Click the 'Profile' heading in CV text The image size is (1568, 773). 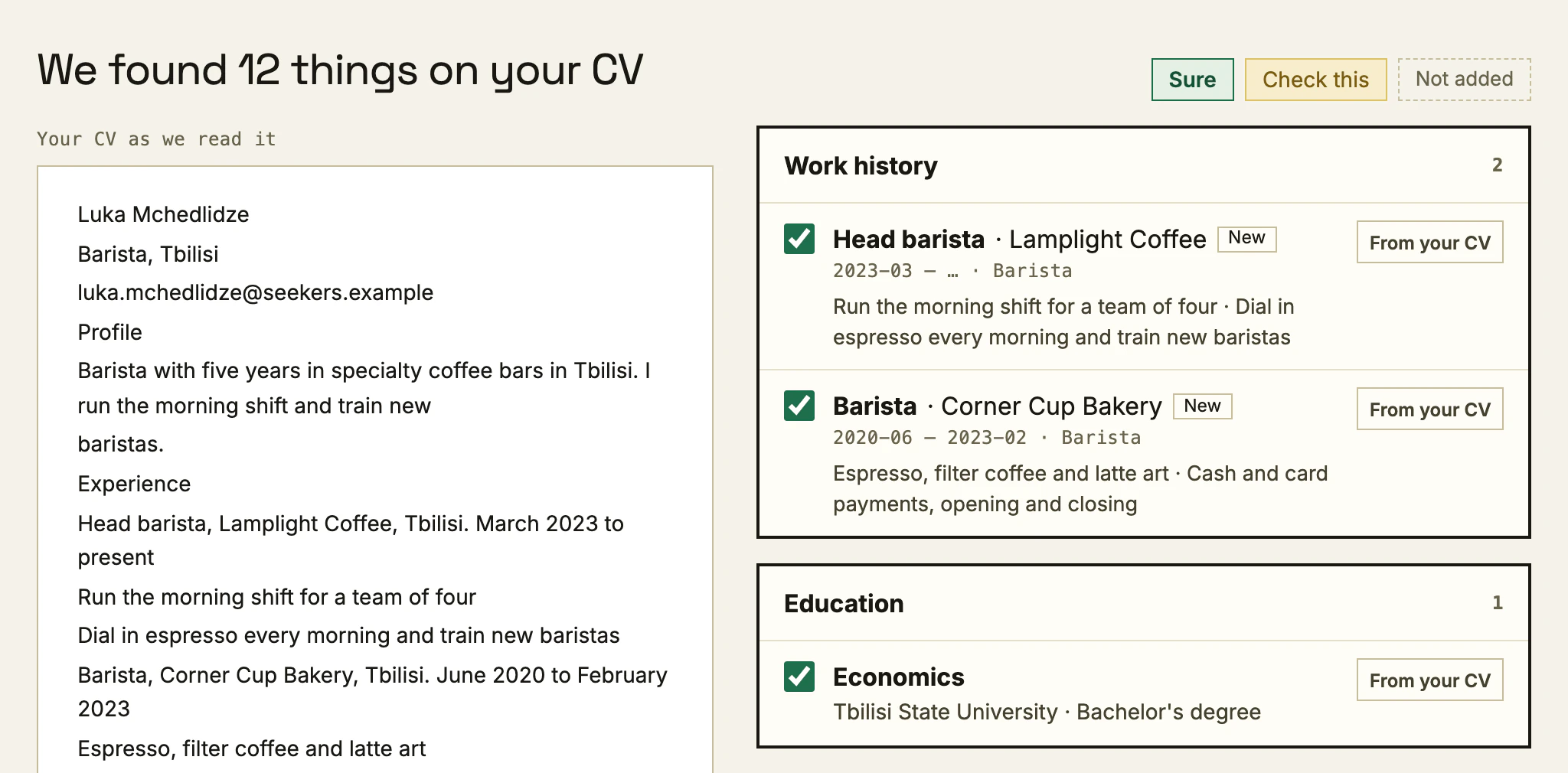coord(109,332)
